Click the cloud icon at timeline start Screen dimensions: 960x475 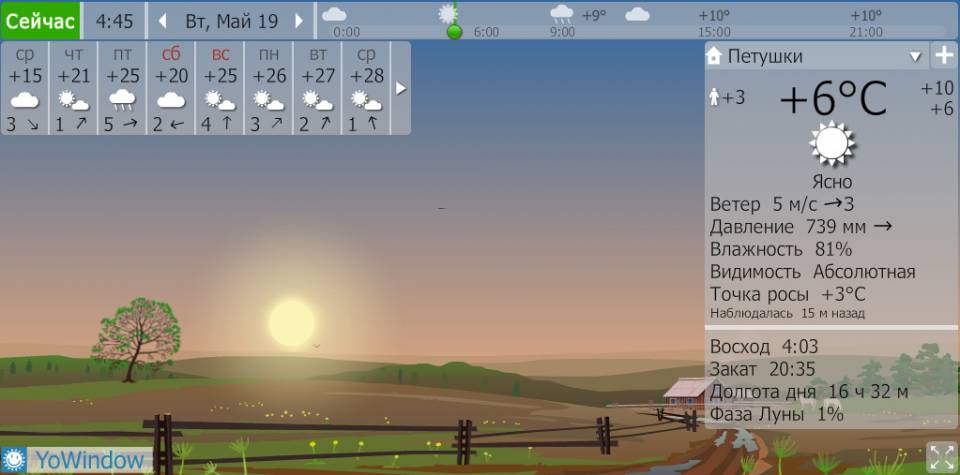(x=334, y=14)
